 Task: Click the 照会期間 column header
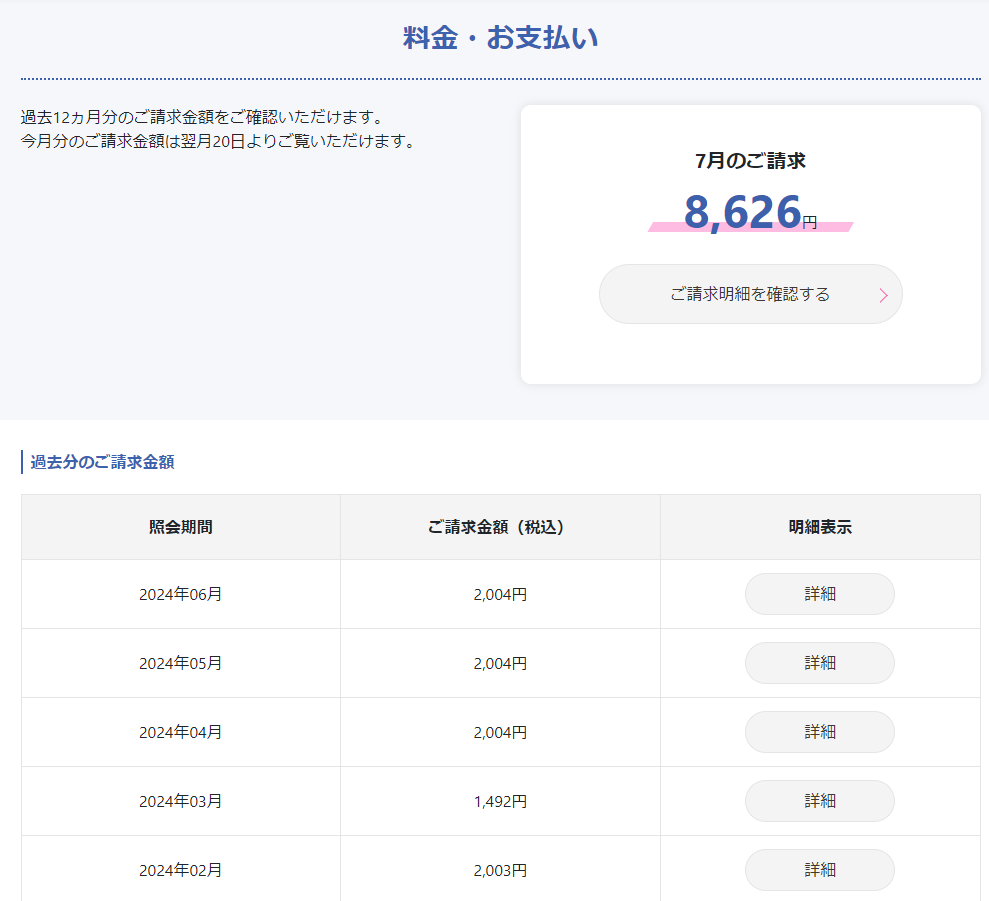tap(181, 527)
